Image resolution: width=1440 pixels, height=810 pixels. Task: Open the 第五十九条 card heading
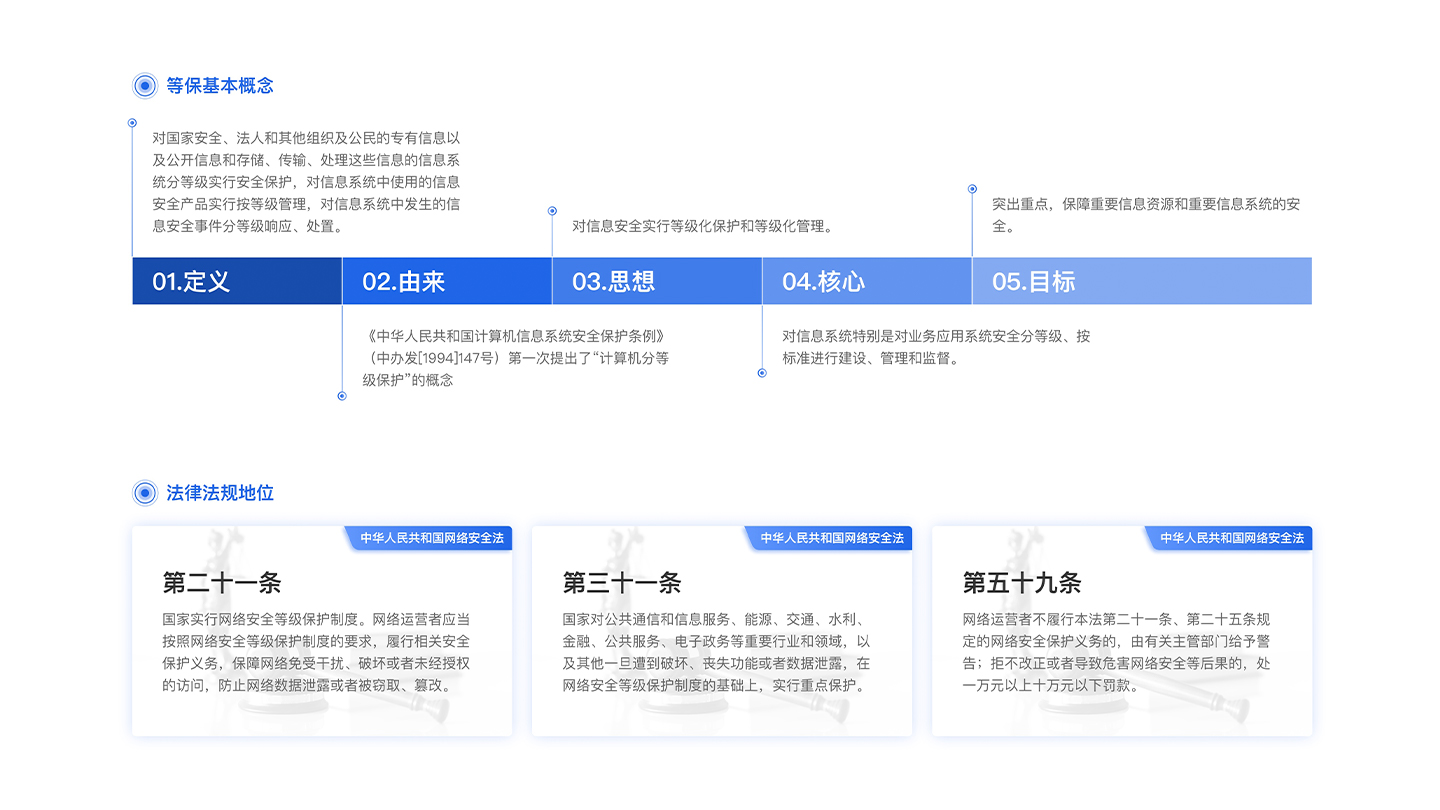pyautogui.click(x=1022, y=583)
